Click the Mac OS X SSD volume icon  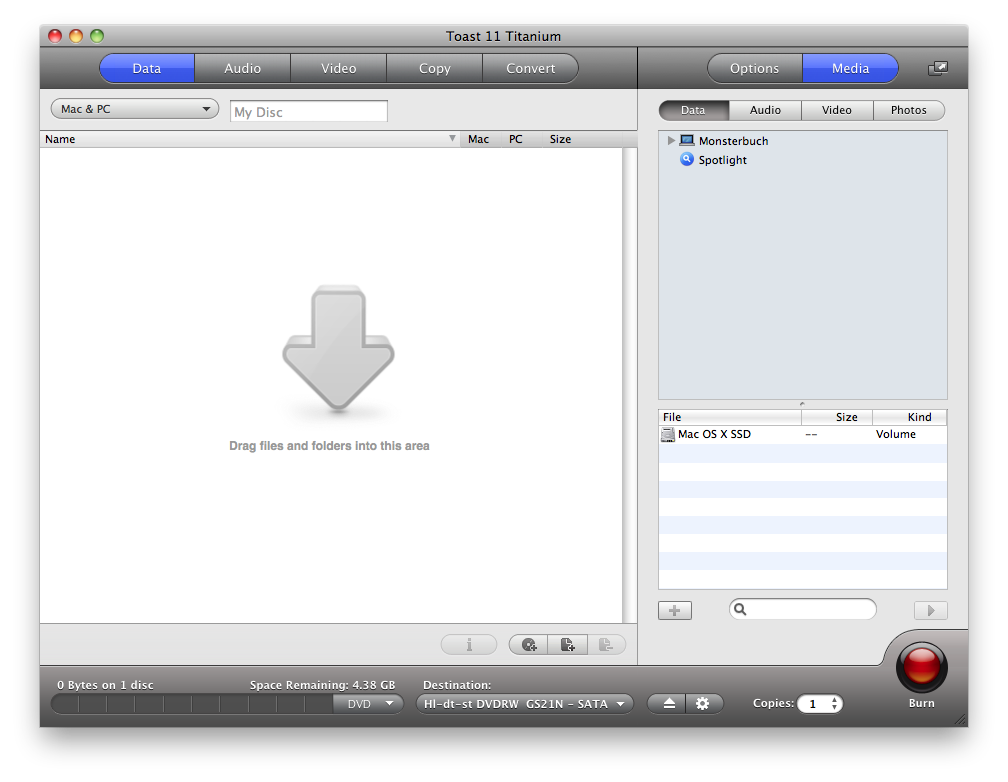click(x=668, y=435)
